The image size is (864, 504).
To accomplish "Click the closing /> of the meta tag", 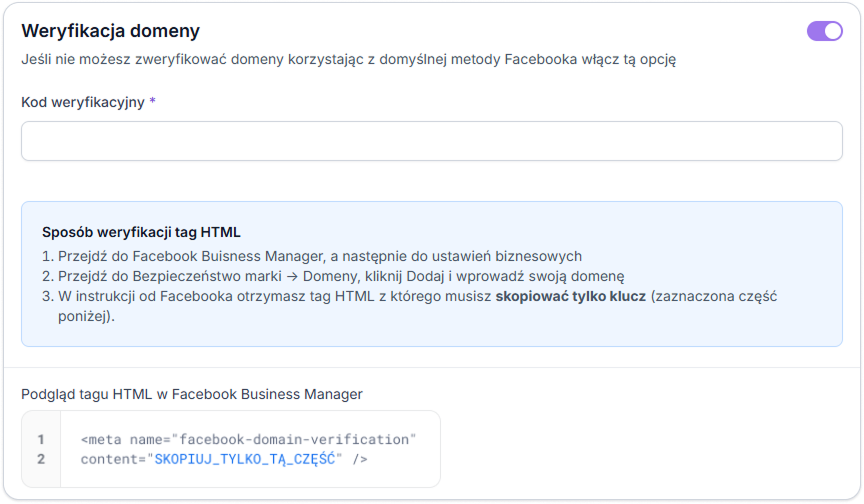I will pos(360,459).
